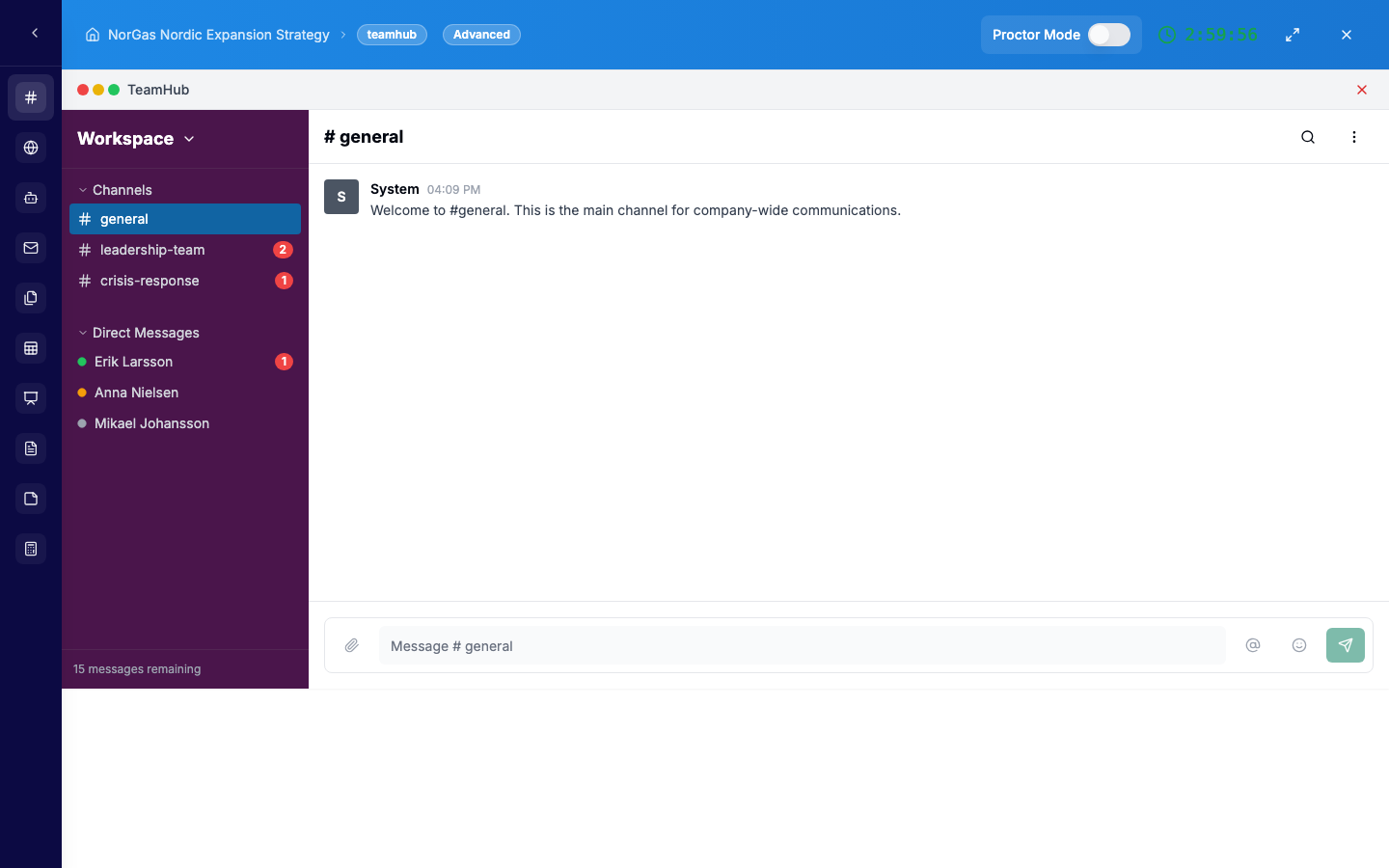Image resolution: width=1389 pixels, height=868 pixels.
Task: Attach a file using paperclip icon
Action: (x=352, y=645)
